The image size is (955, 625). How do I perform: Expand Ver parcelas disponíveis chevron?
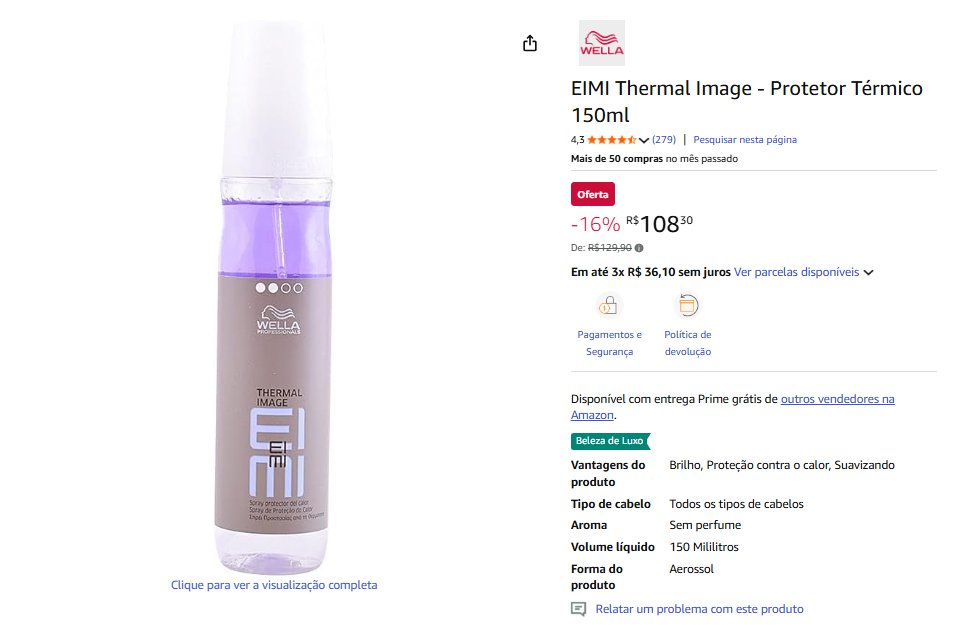point(869,272)
